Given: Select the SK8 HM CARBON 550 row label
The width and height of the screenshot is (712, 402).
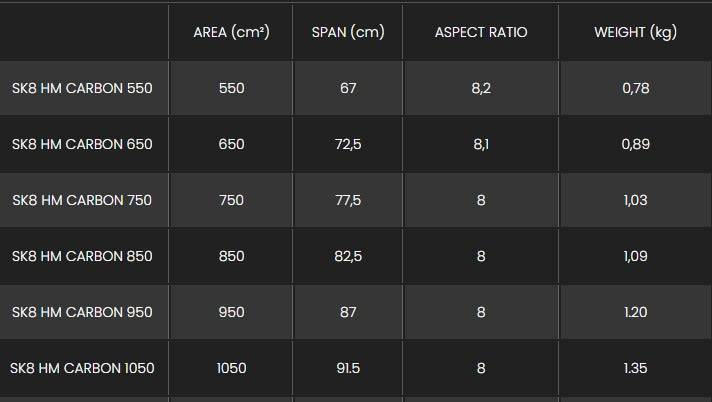Looking at the screenshot, I should 83,88.
